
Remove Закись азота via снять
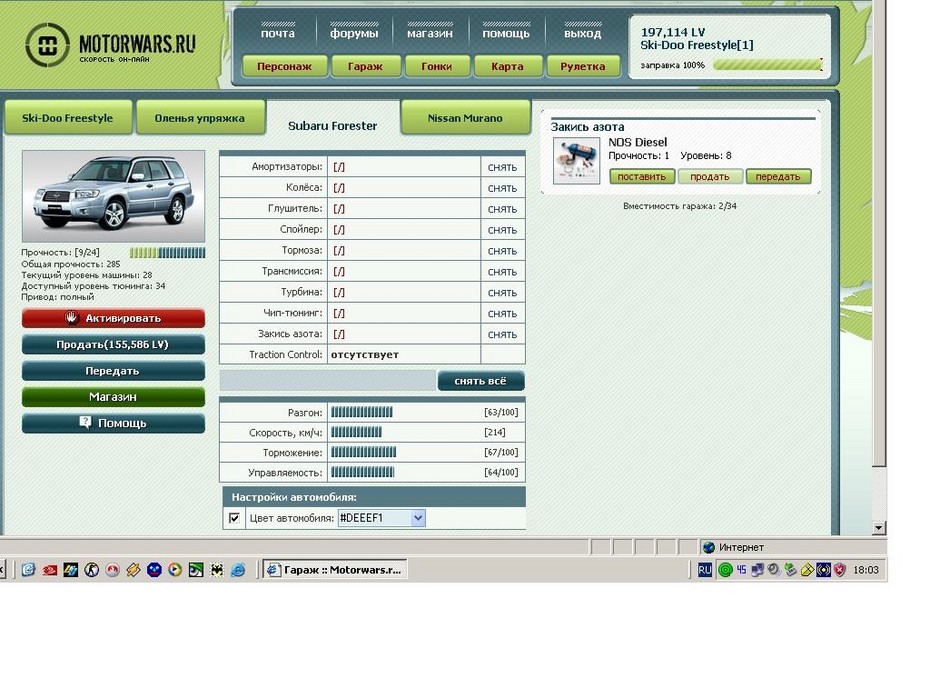(502, 334)
